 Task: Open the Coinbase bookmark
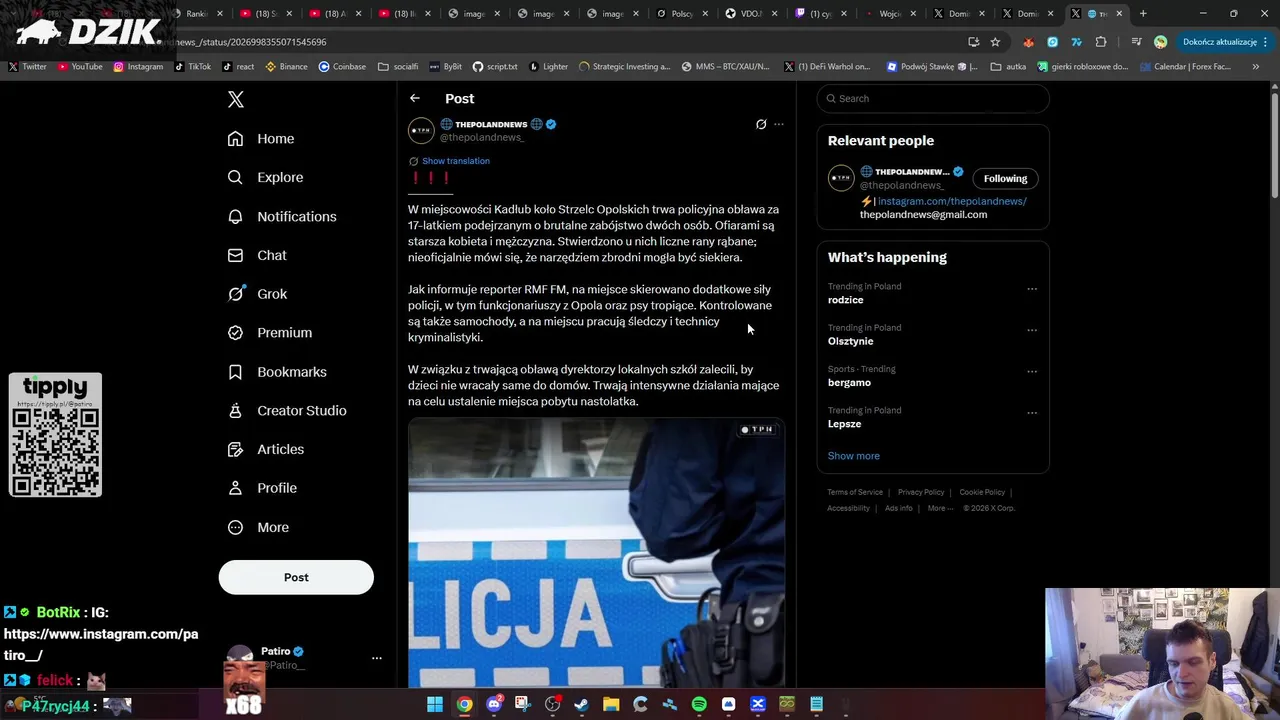click(x=342, y=67)
